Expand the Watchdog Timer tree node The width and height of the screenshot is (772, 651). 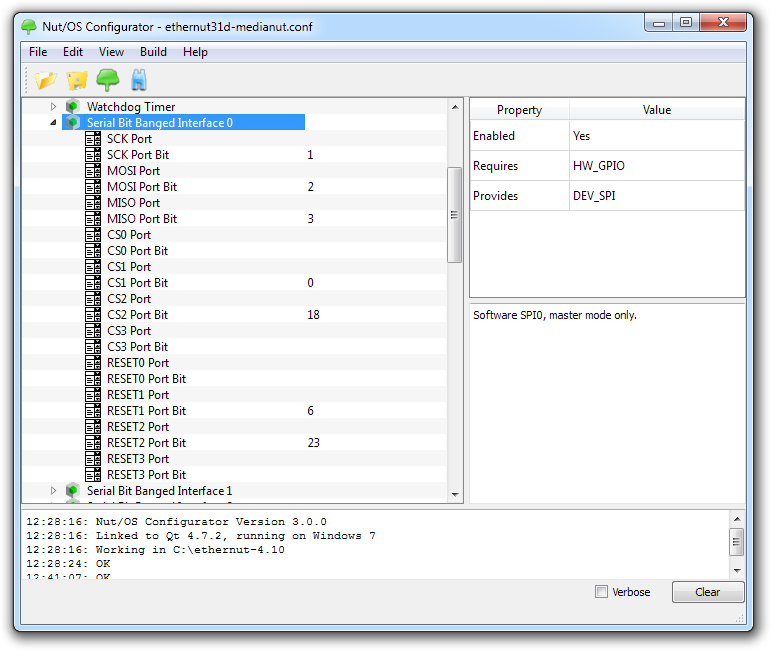coord(53,106)
